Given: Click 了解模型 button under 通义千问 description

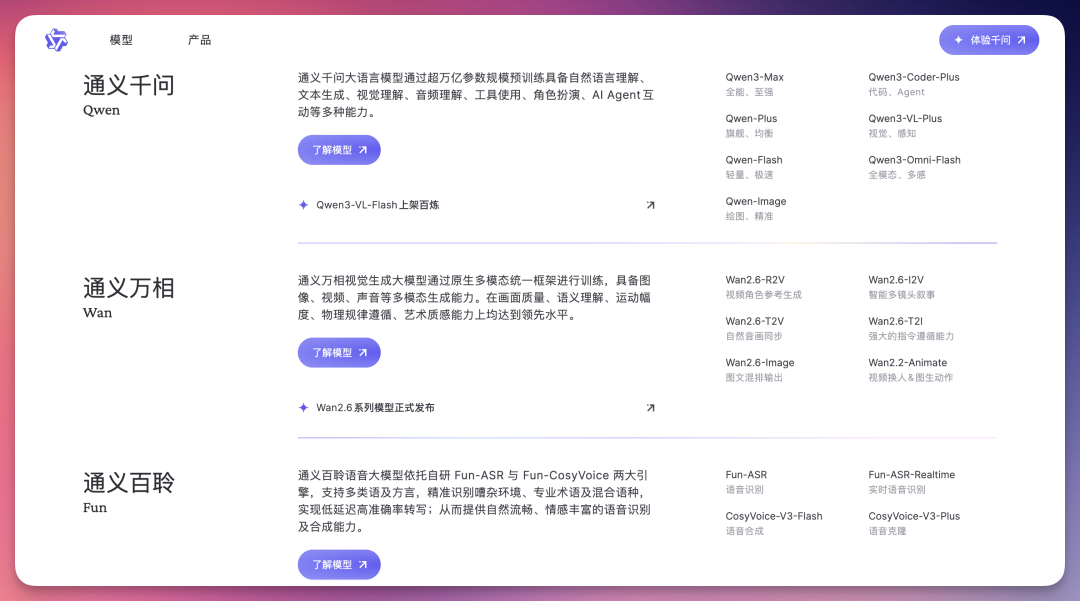Looking at the screenshot, I should [x=339, y=150].
